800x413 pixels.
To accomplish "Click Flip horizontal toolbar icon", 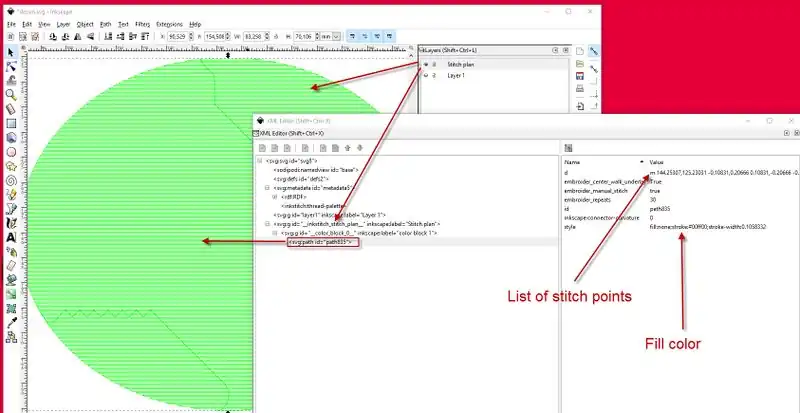I will (x=78, y=36).
